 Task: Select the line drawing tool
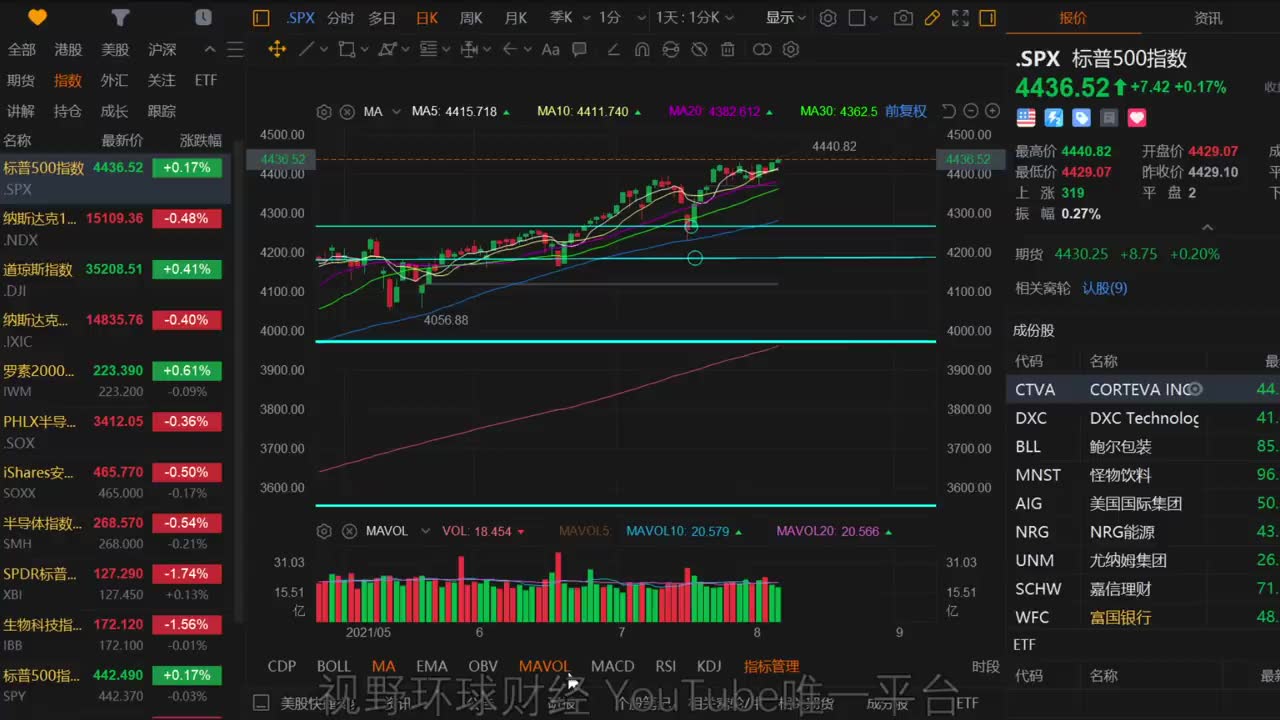(x=306, y=49)
